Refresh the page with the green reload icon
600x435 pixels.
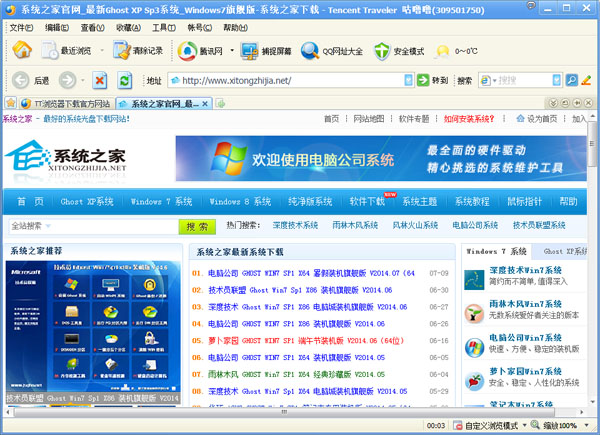click(x=124, y=80)
